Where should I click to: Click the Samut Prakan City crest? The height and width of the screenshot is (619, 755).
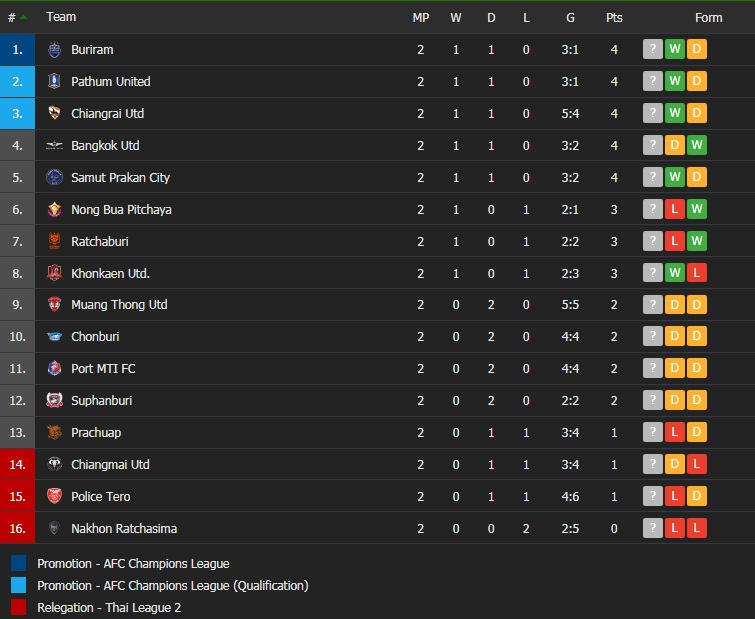tap(54, 177)
